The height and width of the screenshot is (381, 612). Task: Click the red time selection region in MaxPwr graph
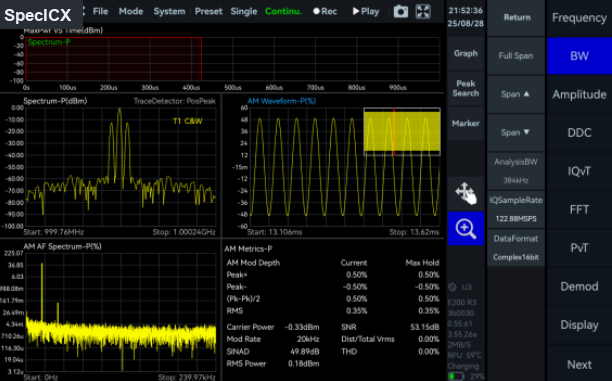pos(114,59)
